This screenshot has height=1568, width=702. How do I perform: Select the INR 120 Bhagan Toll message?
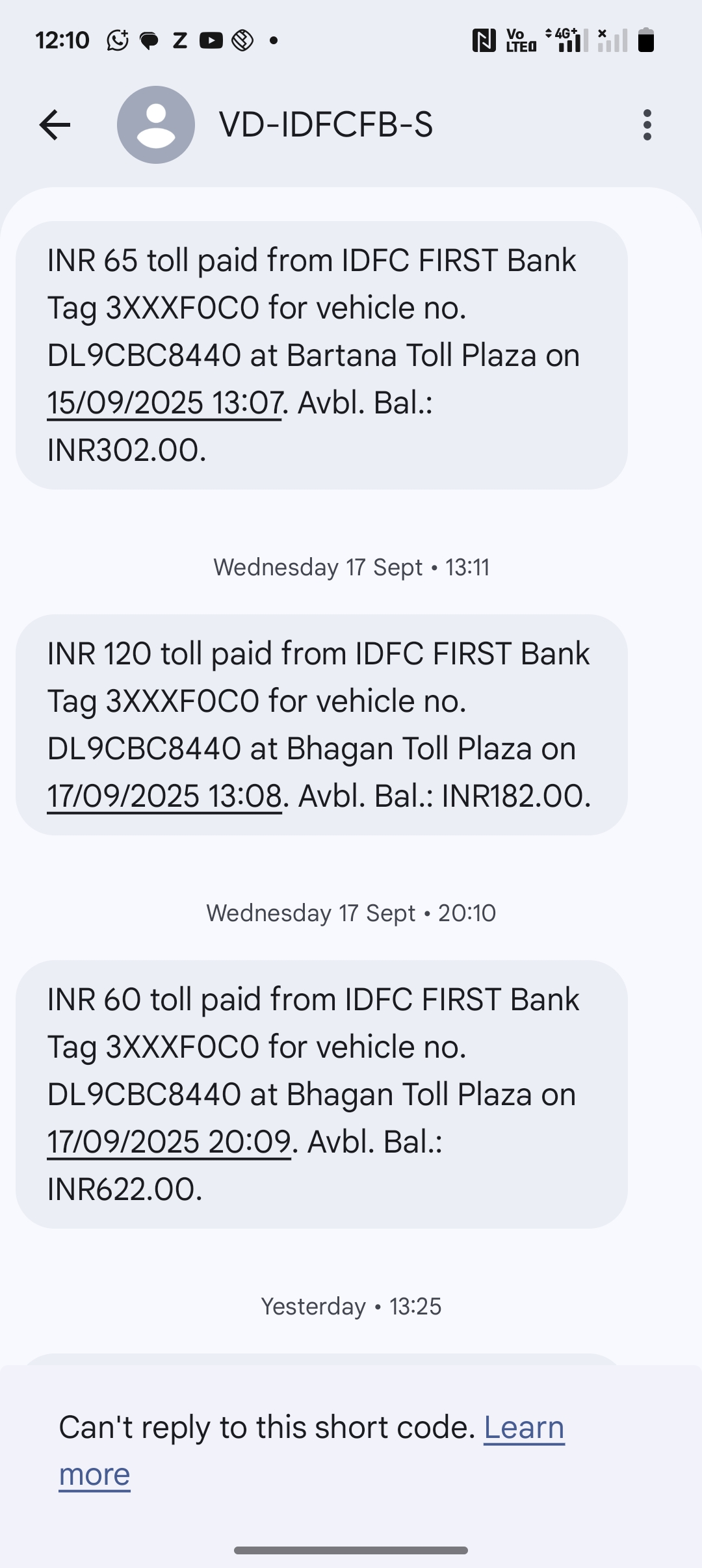[322, 724]
